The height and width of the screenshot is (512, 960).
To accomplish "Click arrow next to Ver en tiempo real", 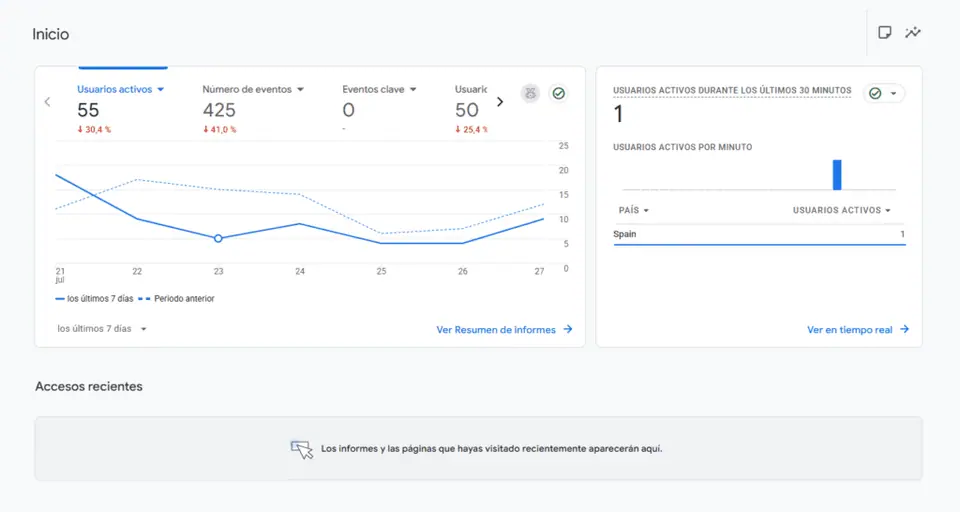I will pos(904,329).
